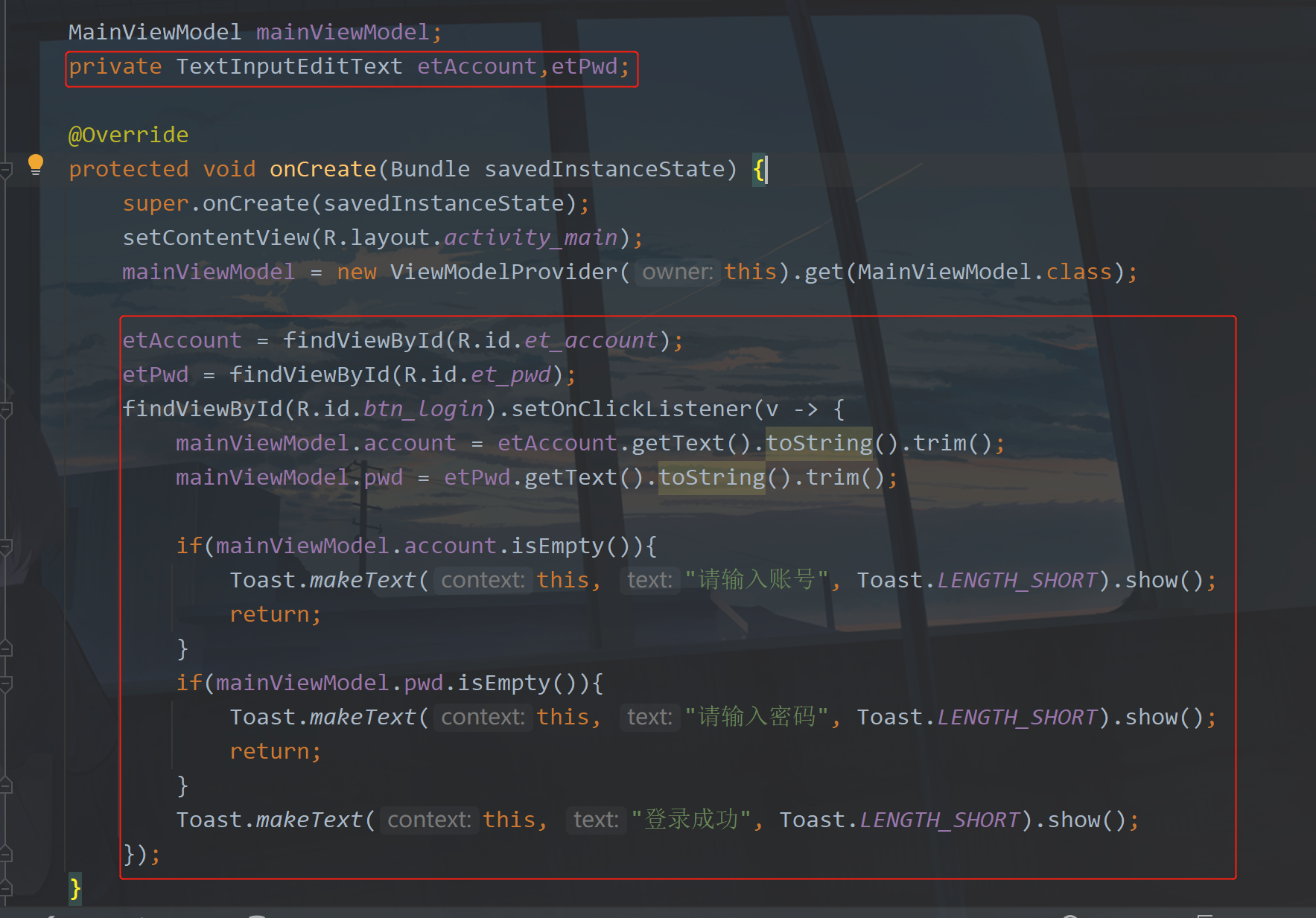
Task: Click the super keyword
Action: (x=155, y=203)
